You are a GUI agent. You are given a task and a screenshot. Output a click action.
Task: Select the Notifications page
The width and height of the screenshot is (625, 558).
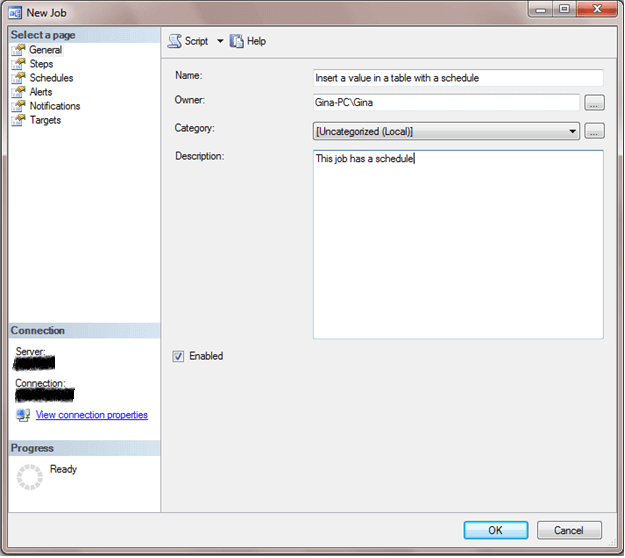click(x=55, y=106)
